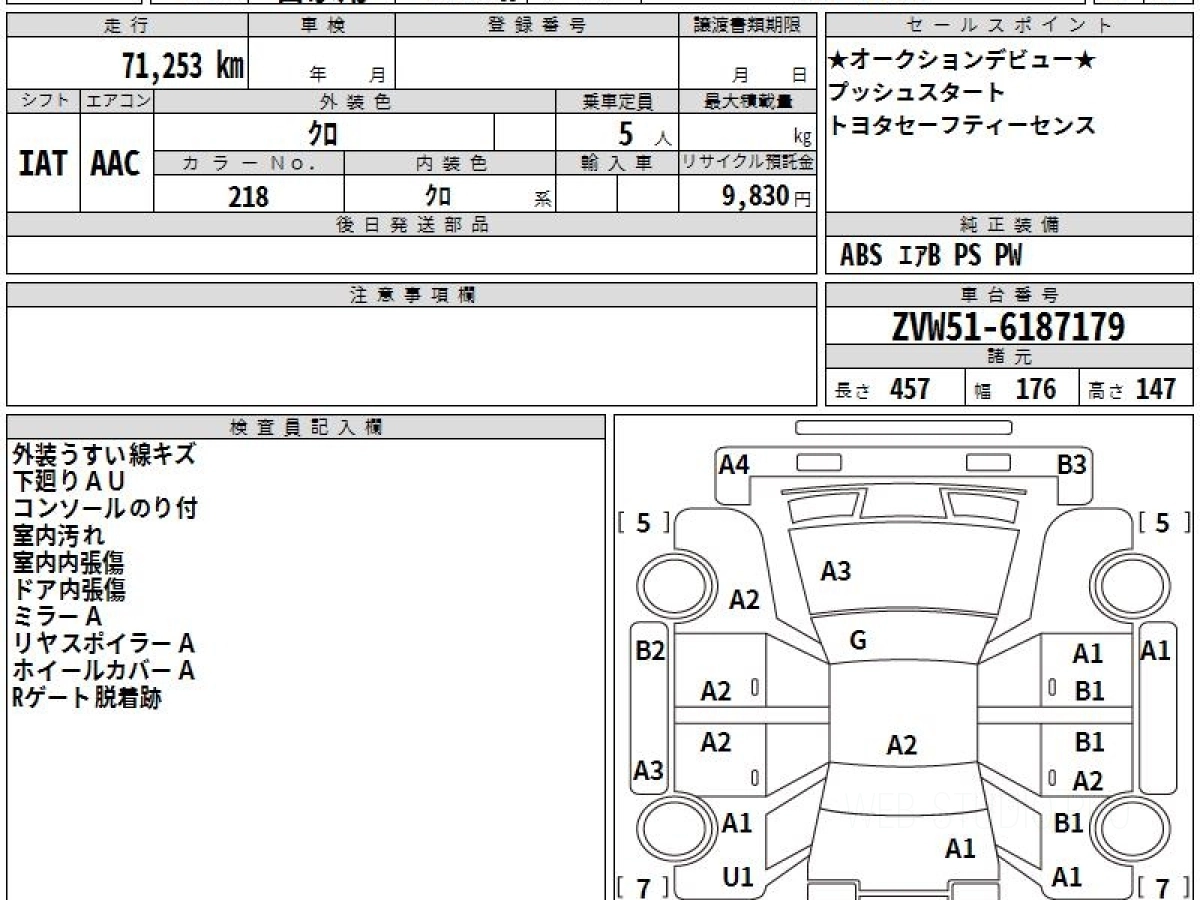Click the A4 mark on the car diagram
The image size is (1200, 900).
[x=734, y=464]
